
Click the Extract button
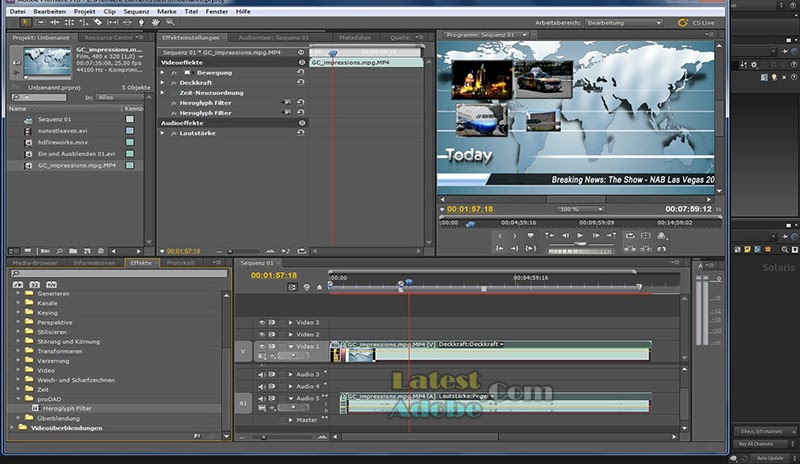coord(646,249)
